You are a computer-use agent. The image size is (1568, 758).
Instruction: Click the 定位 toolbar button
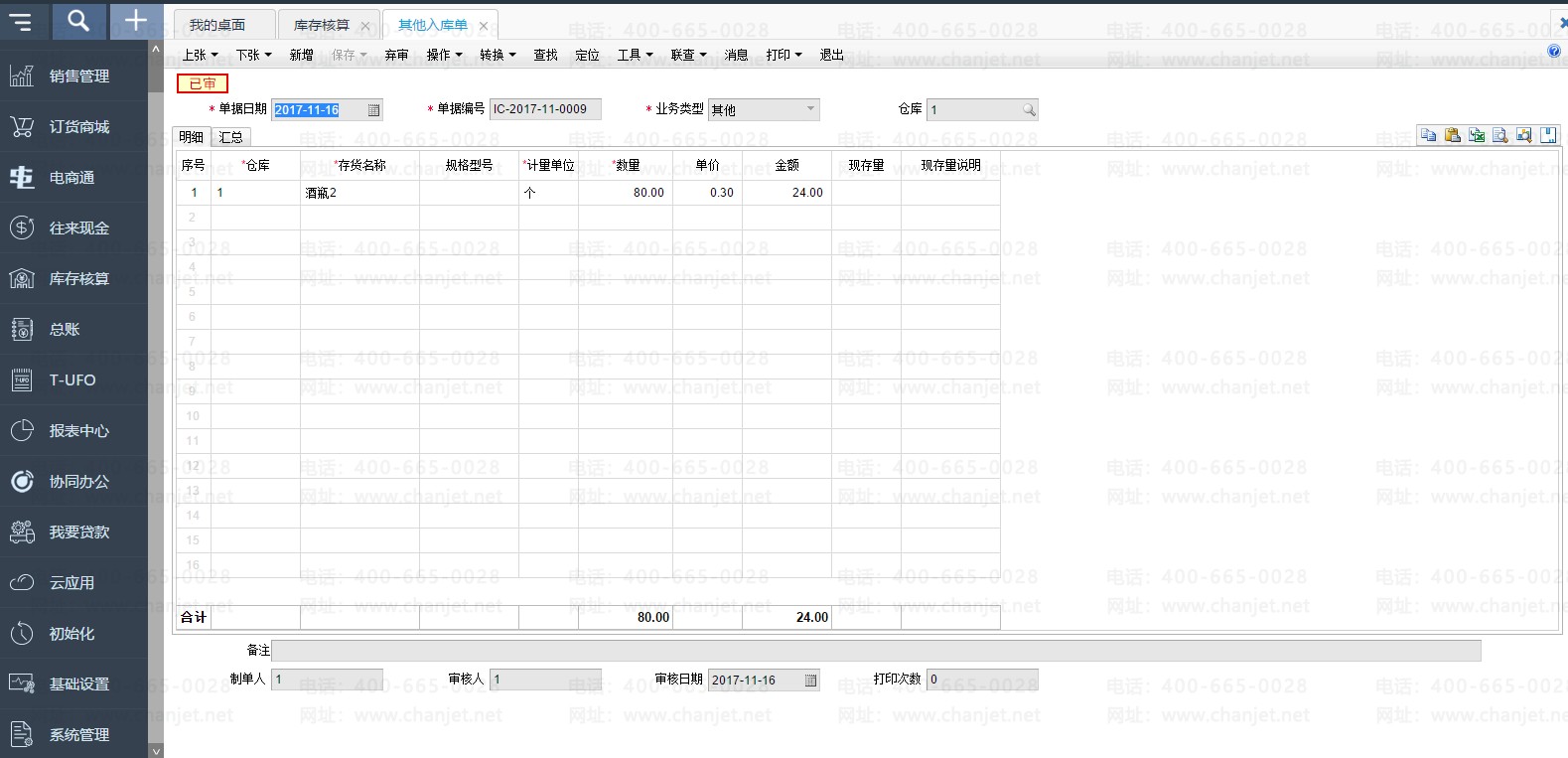(x=588, y=55)
